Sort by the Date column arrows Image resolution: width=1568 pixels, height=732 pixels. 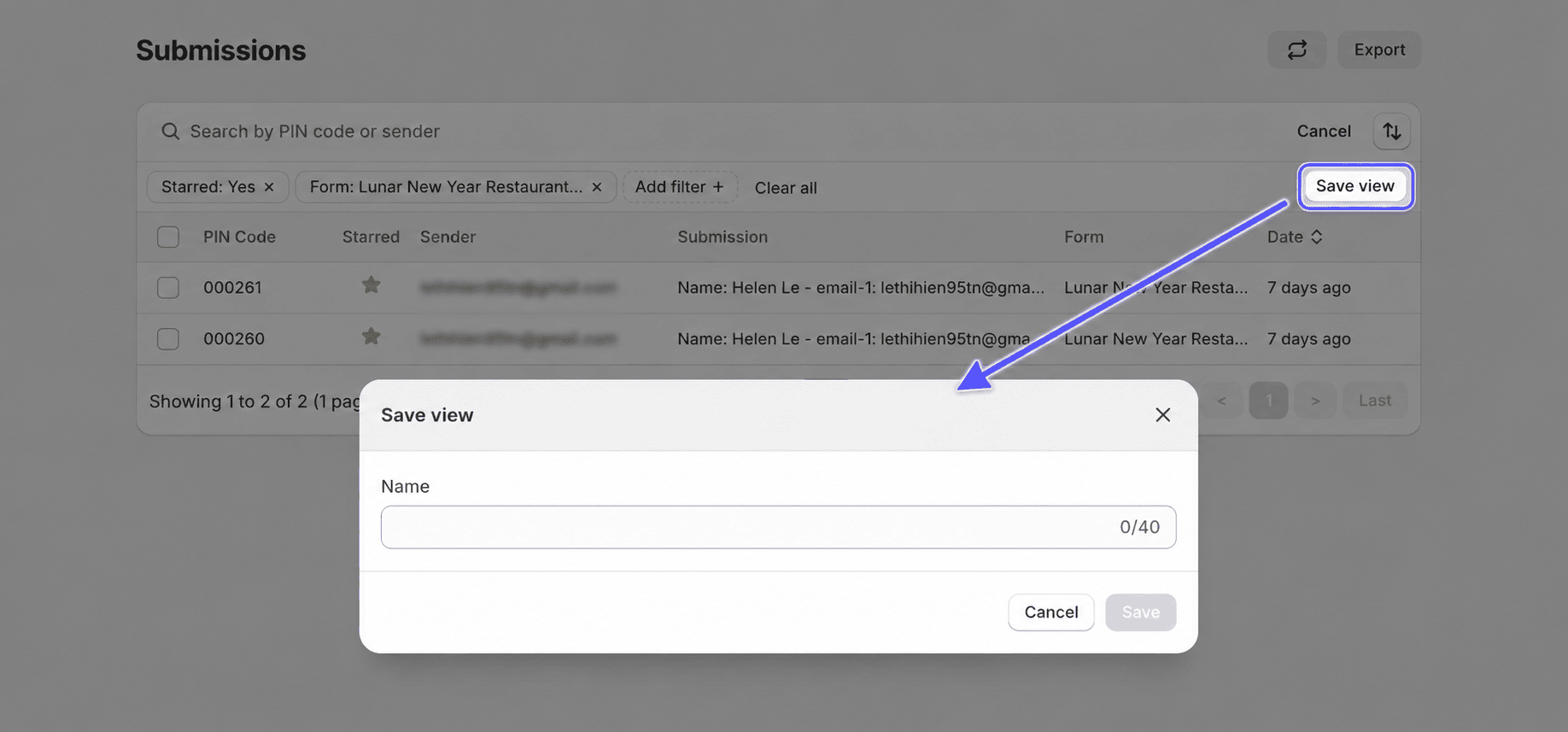tap(1316, 237)
